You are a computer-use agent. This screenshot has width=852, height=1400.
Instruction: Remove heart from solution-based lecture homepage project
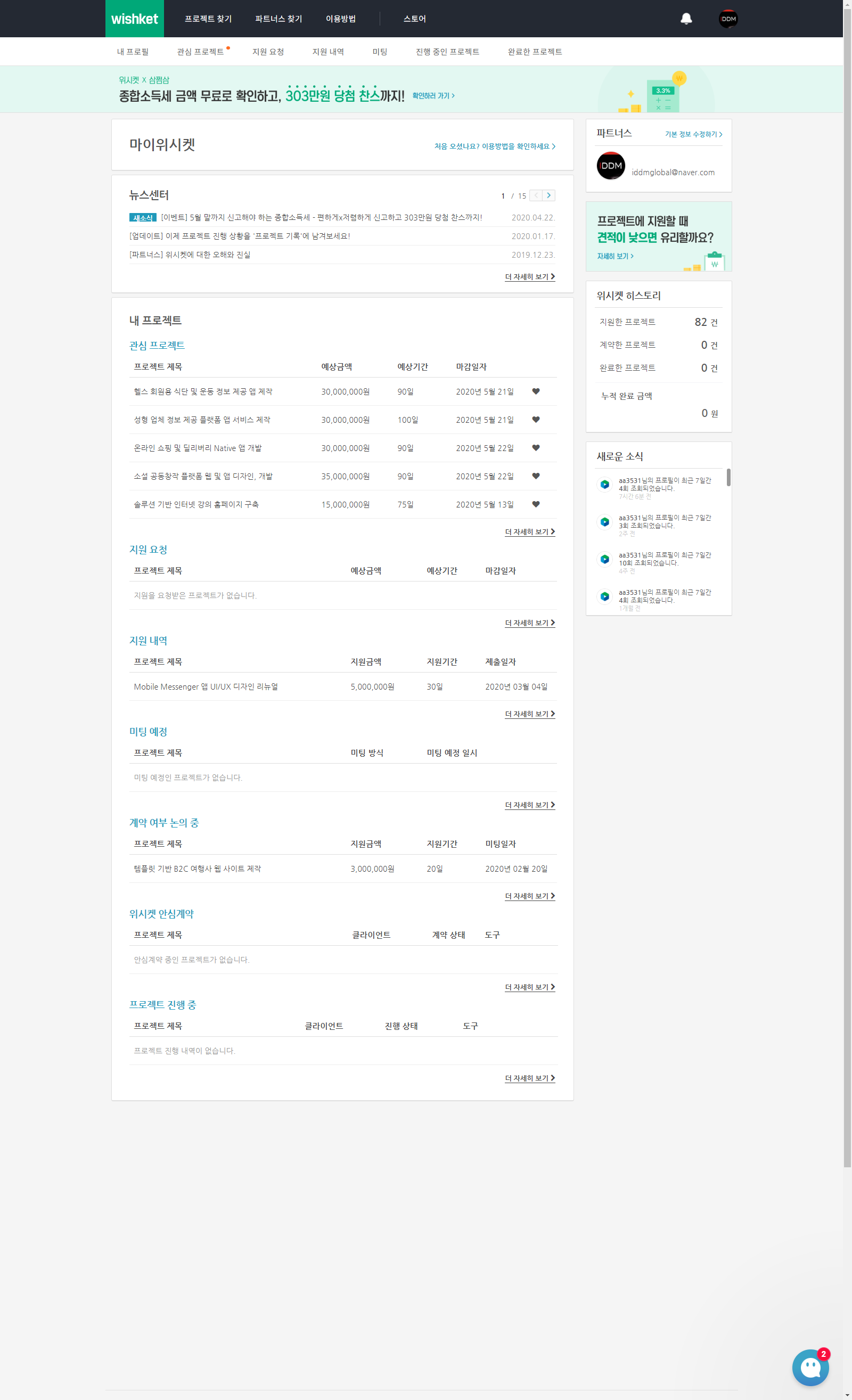[x=536, y=504]
